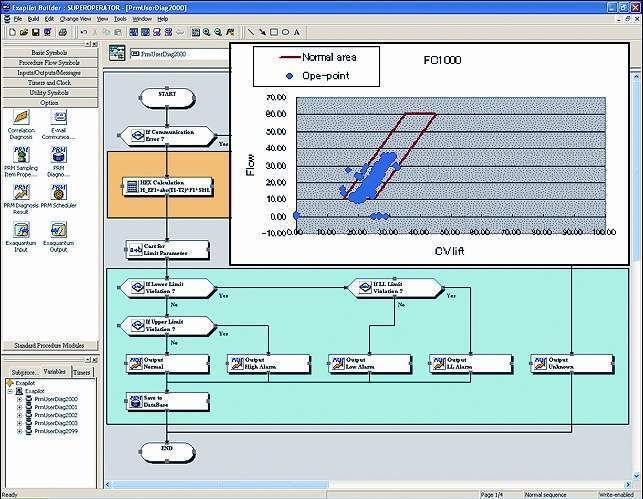
Task: Collapse the Exapilot tree node
Action: point(11,391)
